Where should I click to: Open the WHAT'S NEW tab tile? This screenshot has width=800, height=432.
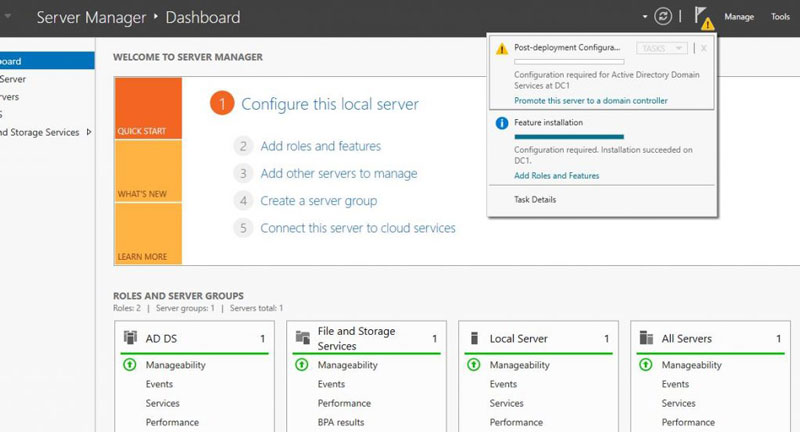point(148,171)
